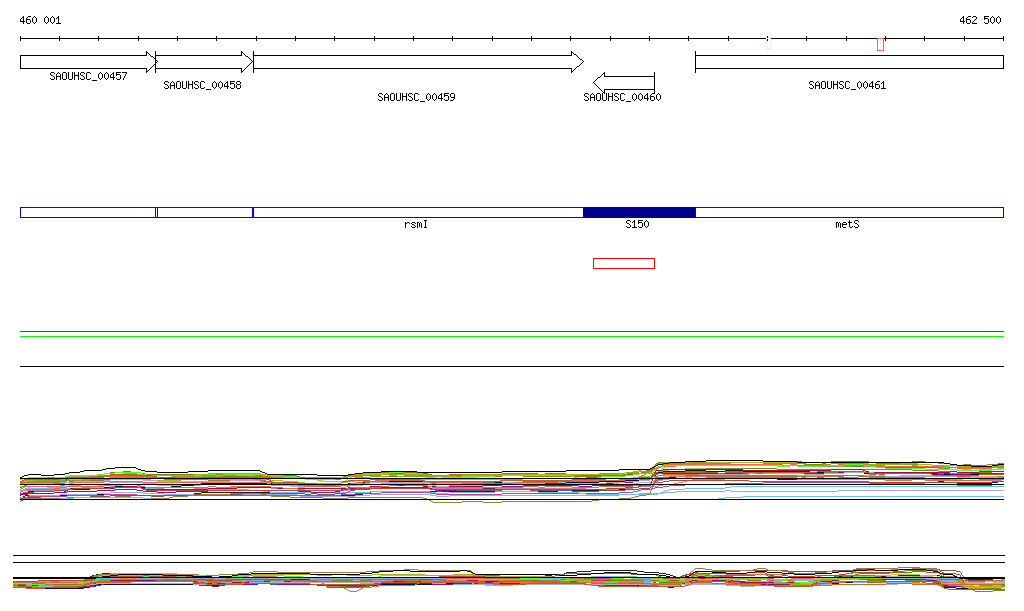The width and height of the screenshot is (1024, 611).
Task: Select the metS annotation bar segment
Action: point(848,212)
